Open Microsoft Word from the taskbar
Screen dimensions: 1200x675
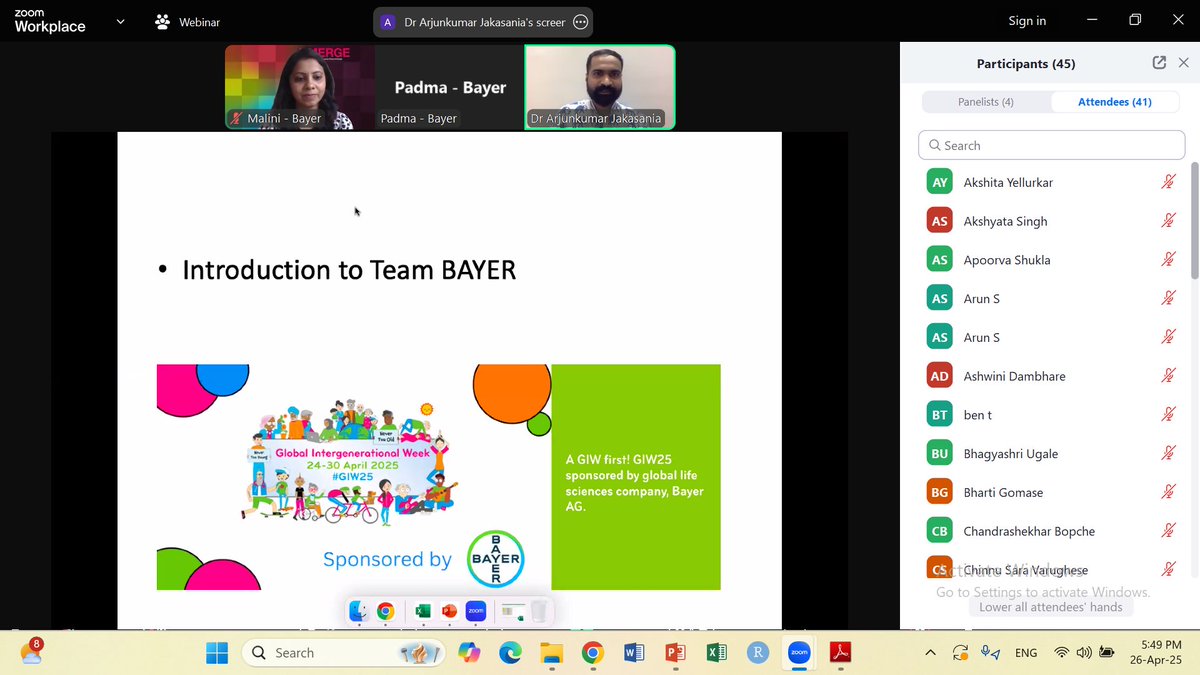(x=634, y=653)
